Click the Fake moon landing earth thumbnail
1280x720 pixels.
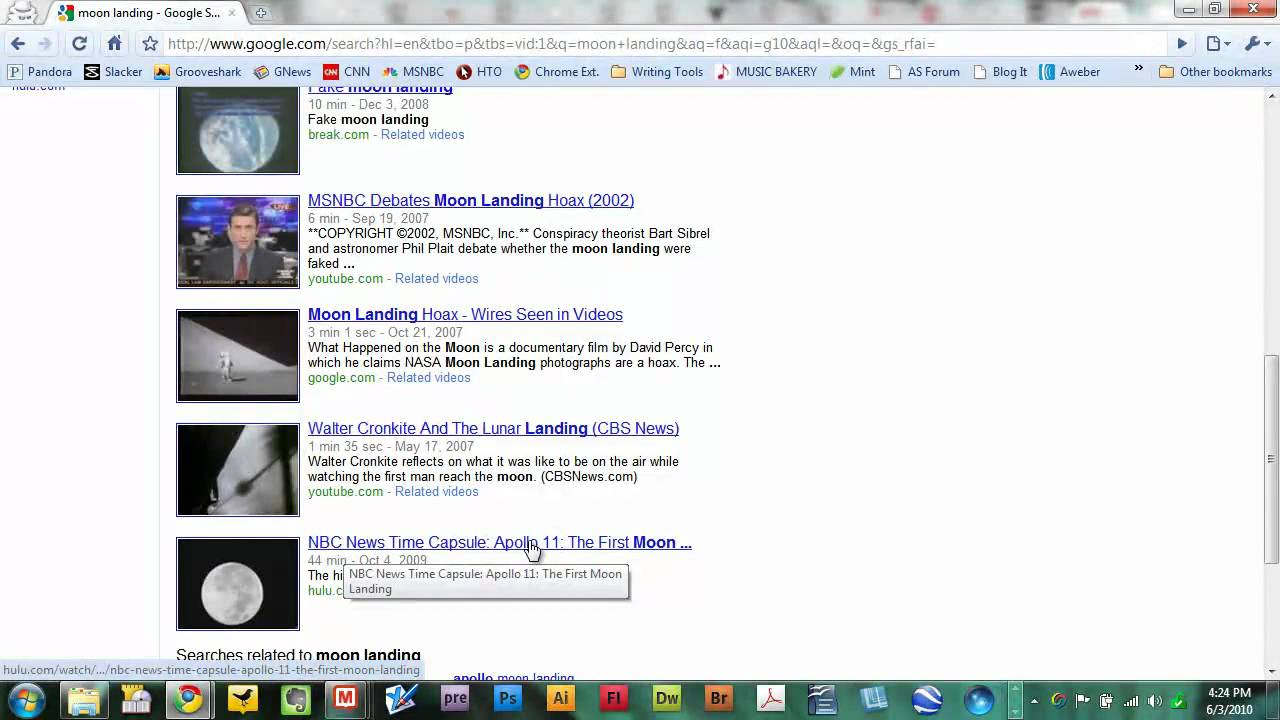pyautogui.click(x=238, y=130)
